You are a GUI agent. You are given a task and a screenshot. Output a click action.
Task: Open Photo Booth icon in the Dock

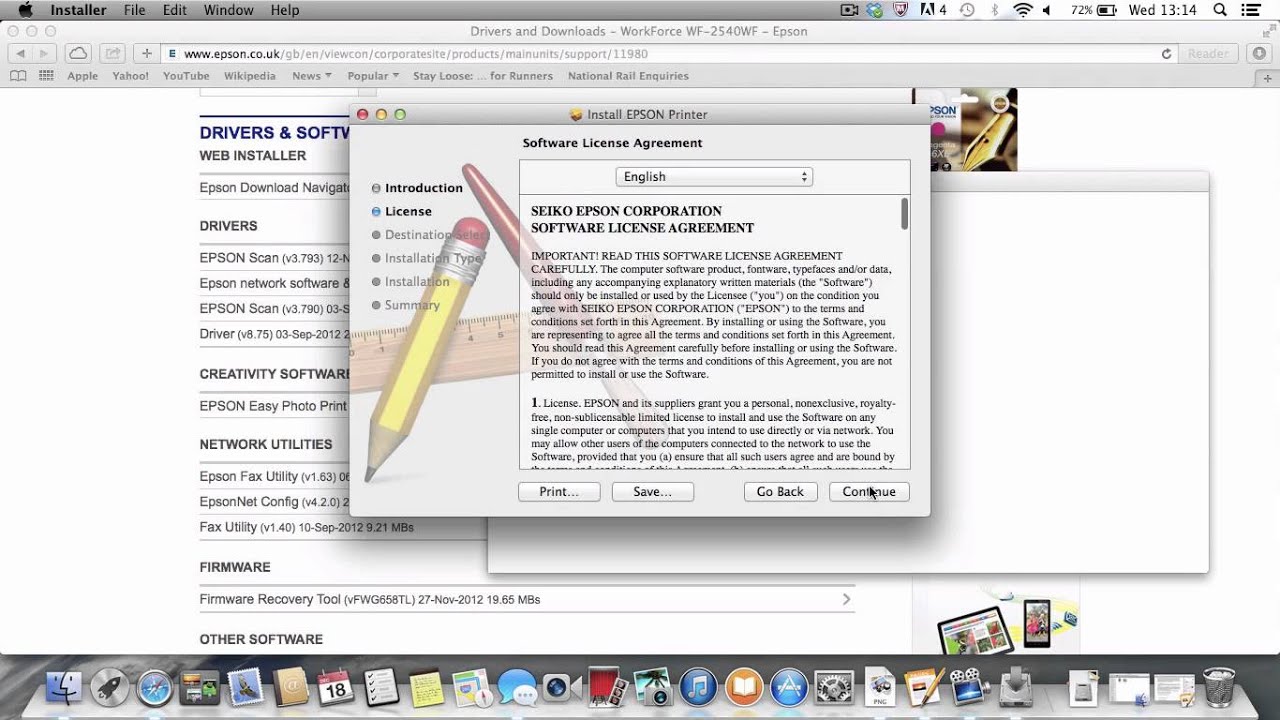(x=607, y=687)
